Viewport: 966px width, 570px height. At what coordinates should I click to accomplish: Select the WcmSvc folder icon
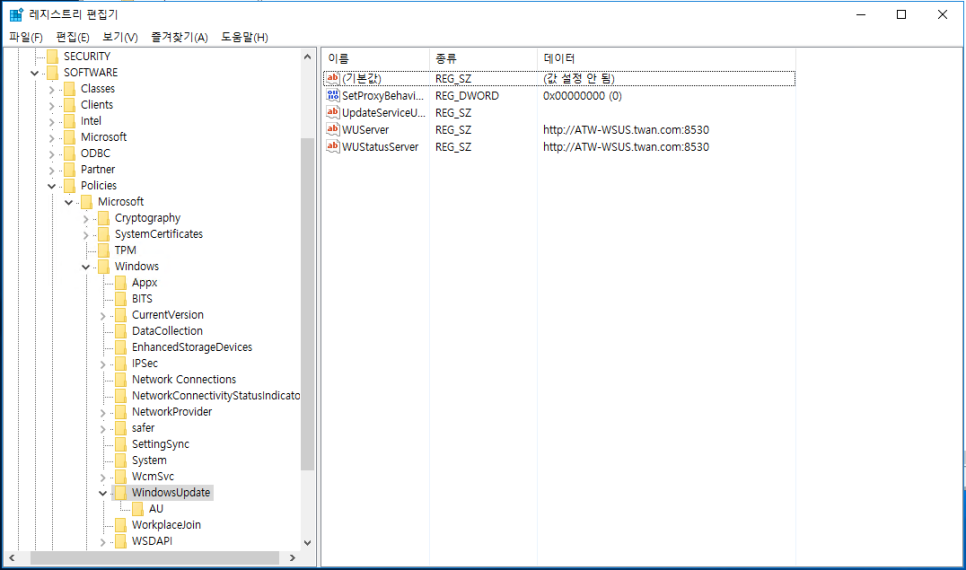coord(121,476)
